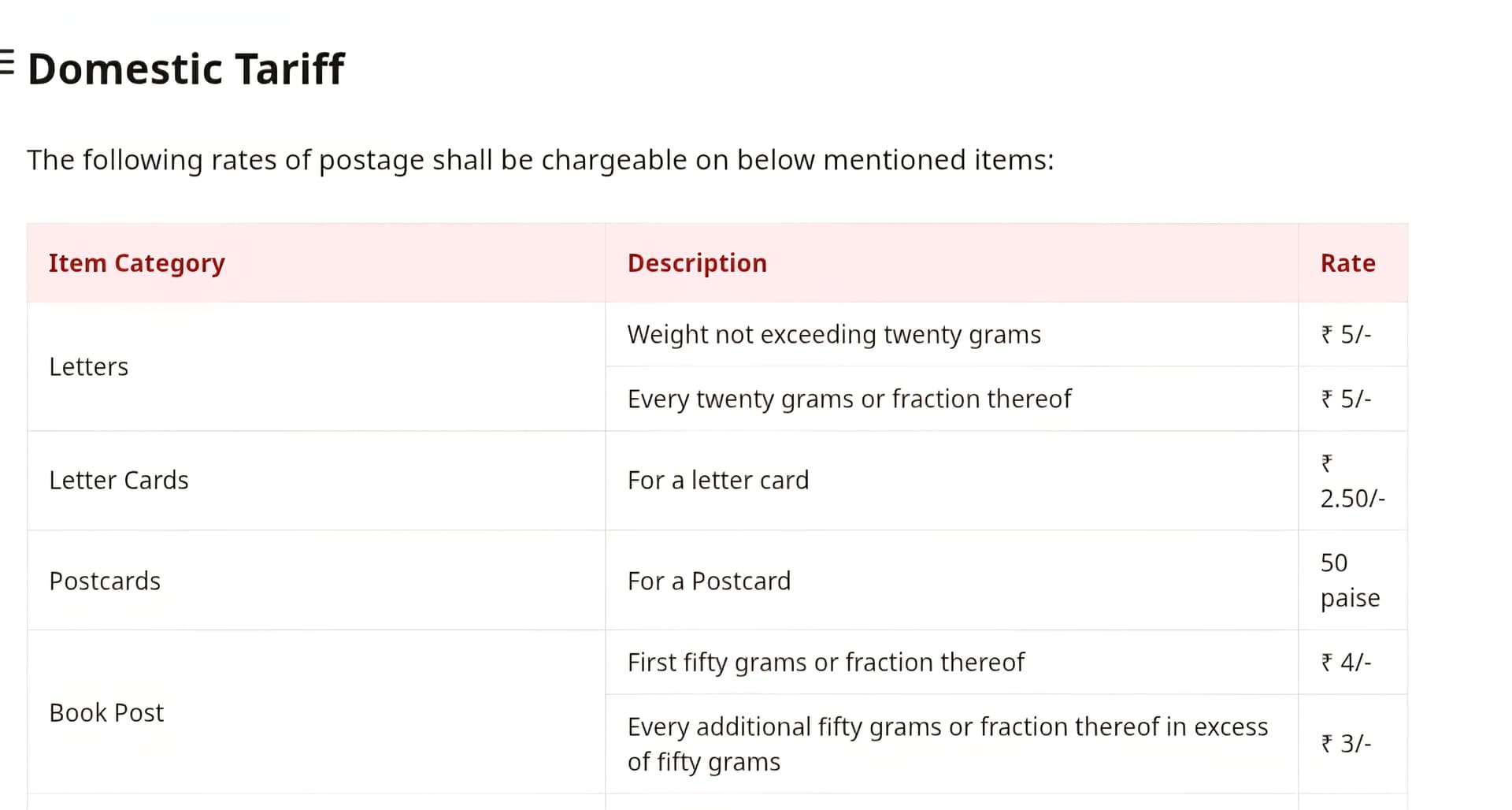Viewport: 1512px width, 810px height.
Task: Click the 'For a Postcard' description
Action: (x=709, y=581)
